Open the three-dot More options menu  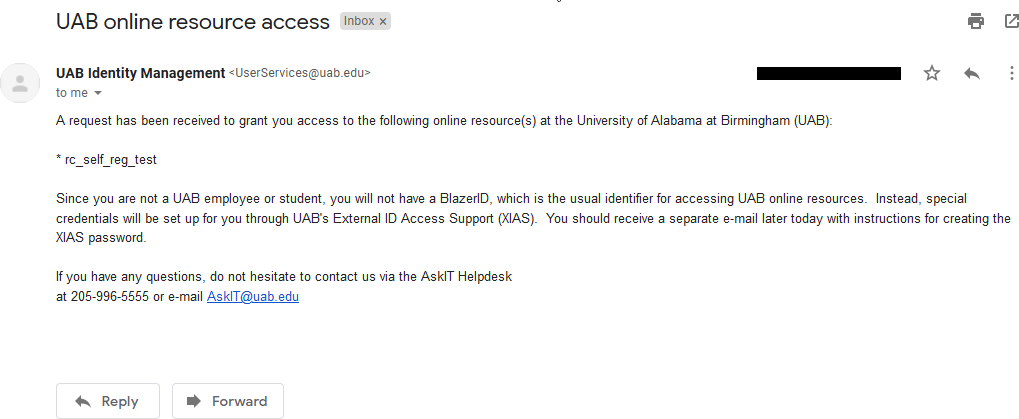(1010, 73)
